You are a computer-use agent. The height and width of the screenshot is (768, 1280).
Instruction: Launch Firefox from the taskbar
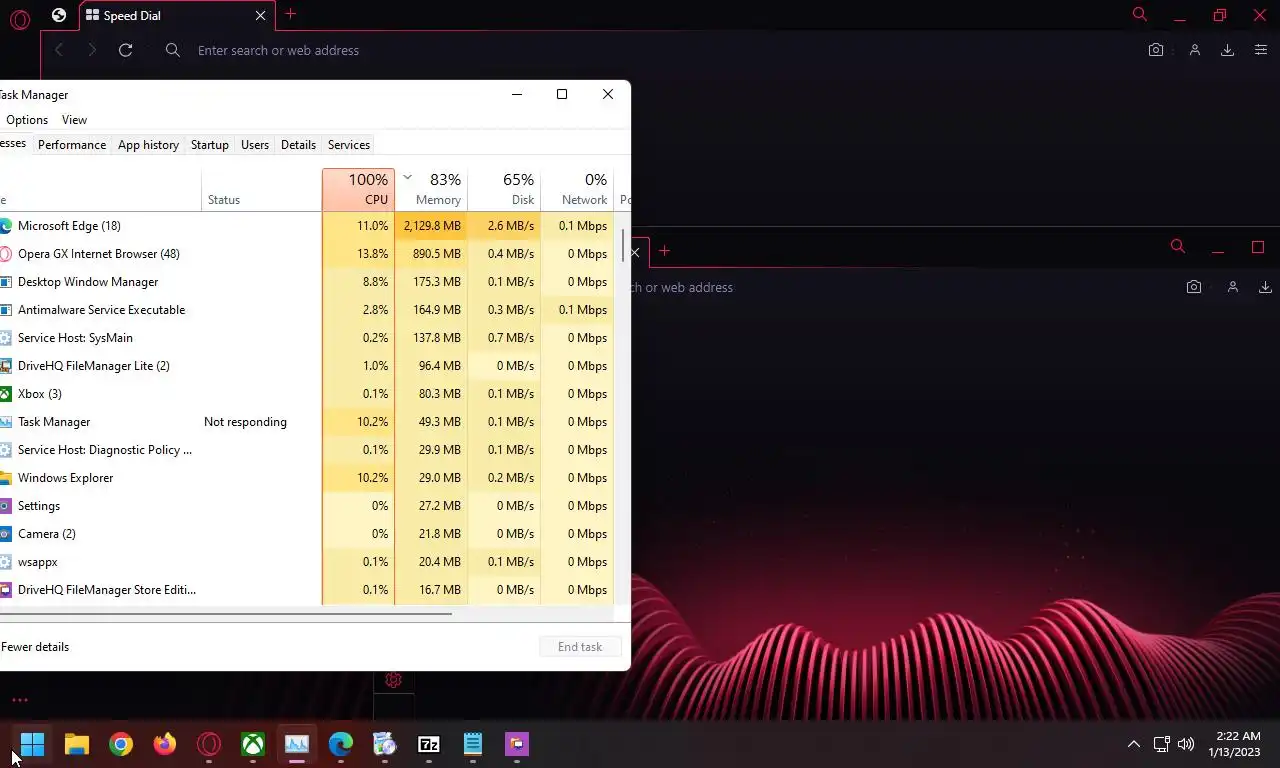pos(165,744)
